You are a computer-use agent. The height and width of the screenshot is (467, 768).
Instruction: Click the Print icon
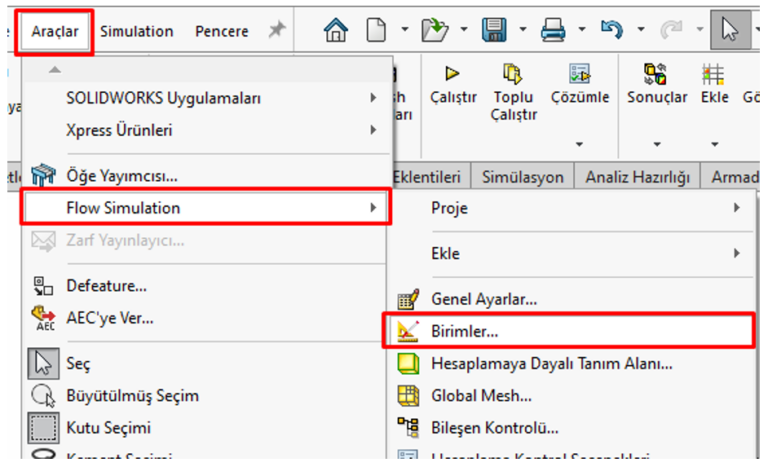pos(552,31)
